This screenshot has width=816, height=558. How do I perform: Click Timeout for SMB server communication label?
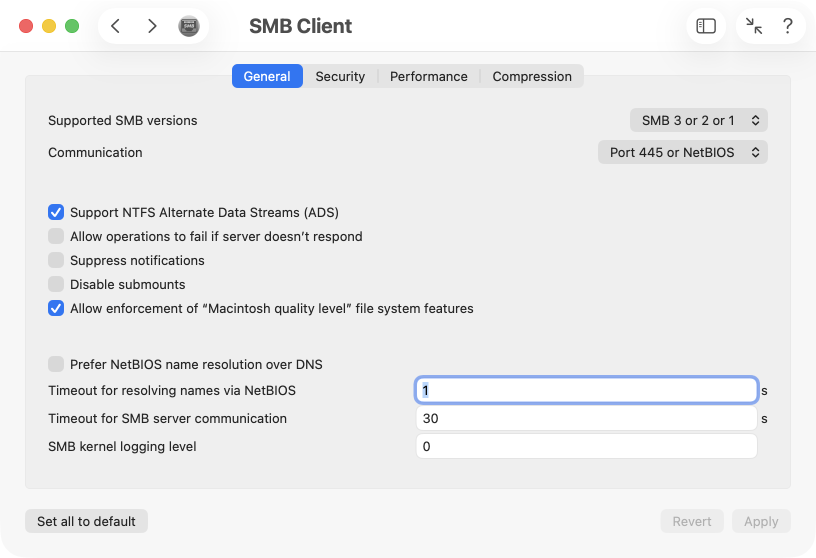click(167, 418)
